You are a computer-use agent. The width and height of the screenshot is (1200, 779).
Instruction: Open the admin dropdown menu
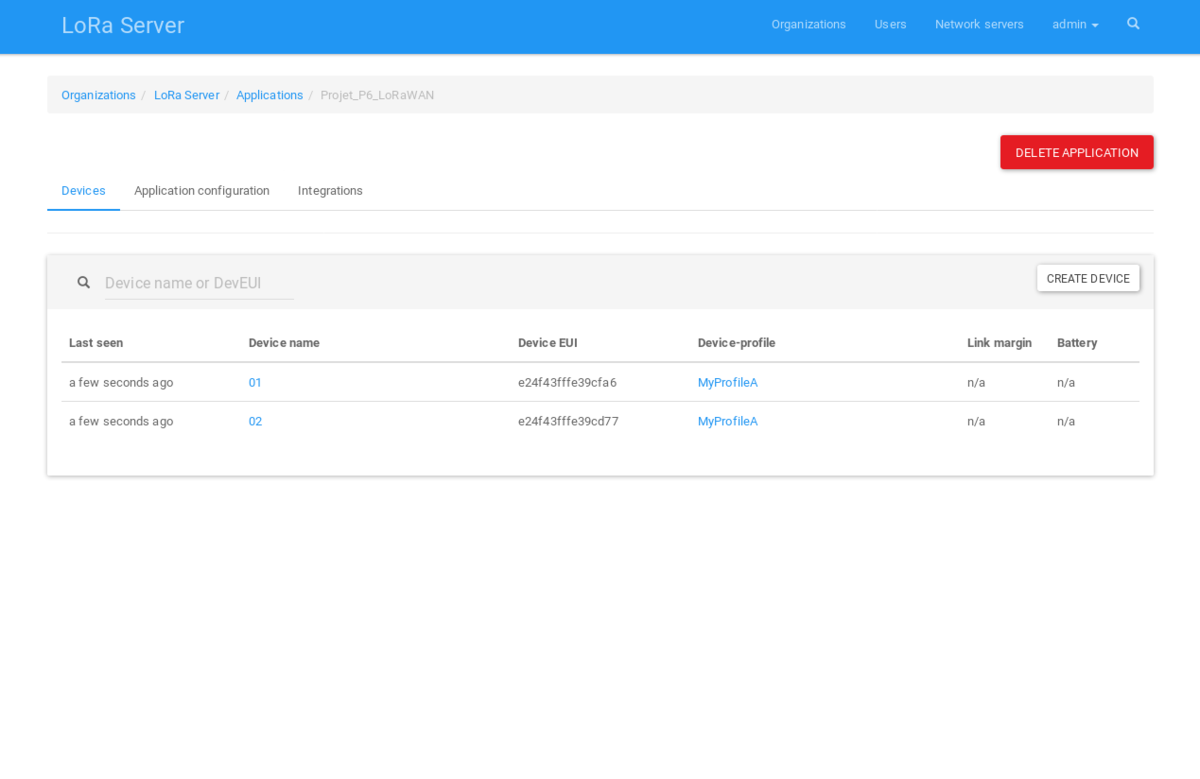tap(1075, 24)
